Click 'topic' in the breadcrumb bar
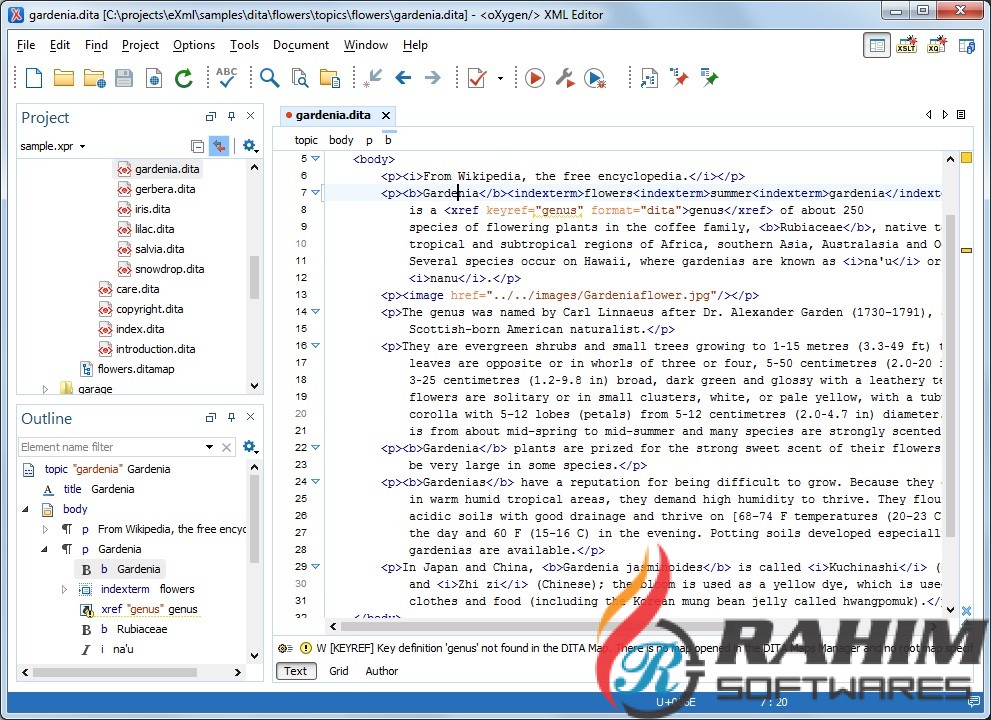The width and height of the screenshot is (991, 720). [306, 140]
